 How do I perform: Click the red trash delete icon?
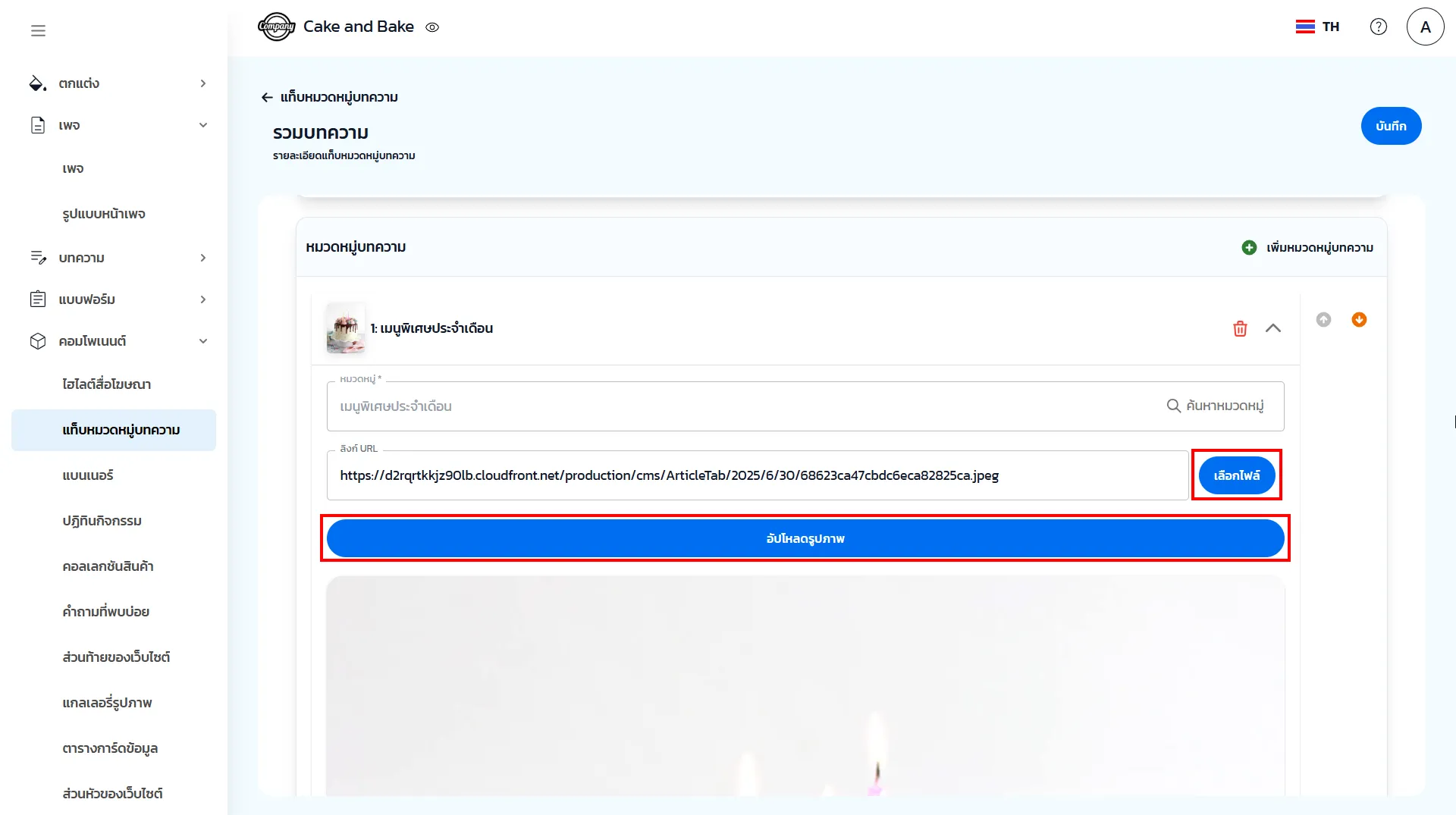[1240, 328]
